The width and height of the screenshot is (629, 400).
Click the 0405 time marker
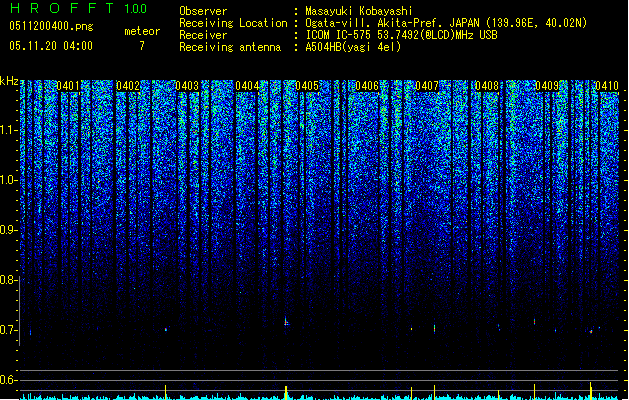point(307,86)
